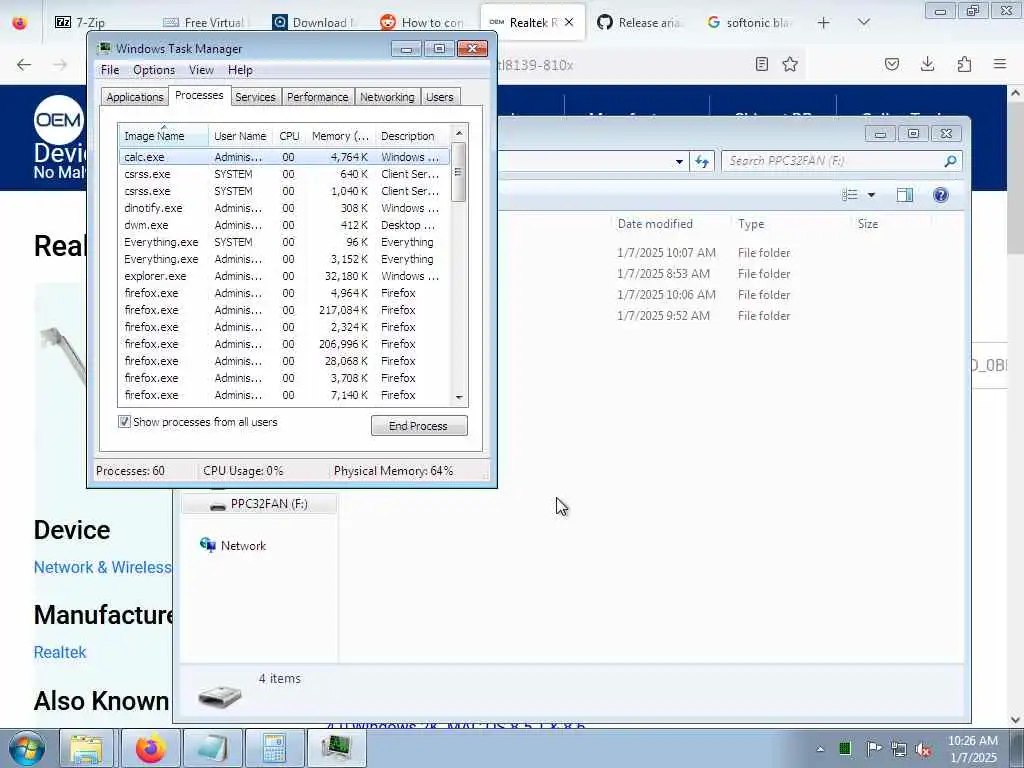Open Windows Explorer from the taskbar
The width and height of the screenshot is (1024, 768).
[86, 748]
